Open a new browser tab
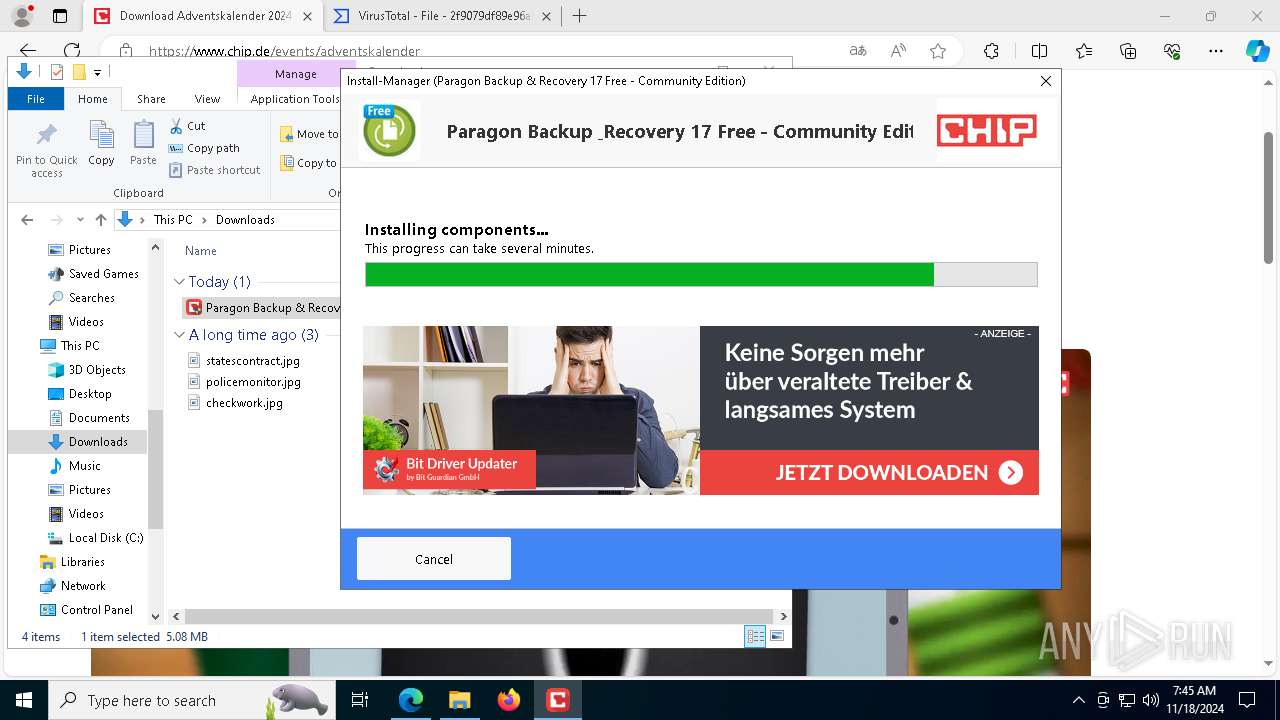This screenshot has width=1280, height=720. pos(579,16)
